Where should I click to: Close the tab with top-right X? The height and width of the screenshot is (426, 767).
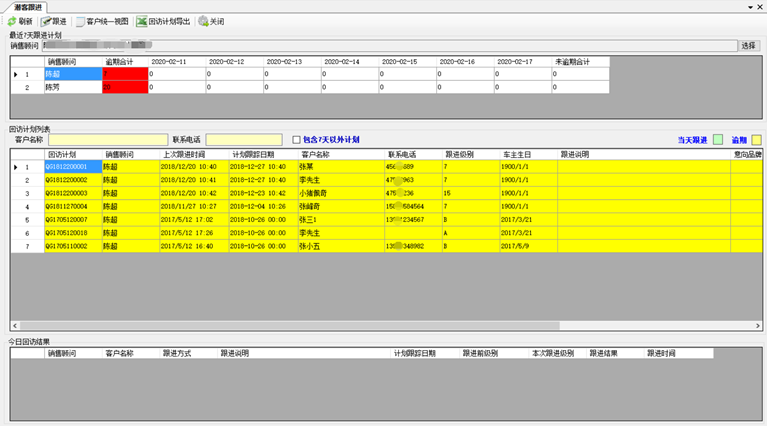click(760, 6)
